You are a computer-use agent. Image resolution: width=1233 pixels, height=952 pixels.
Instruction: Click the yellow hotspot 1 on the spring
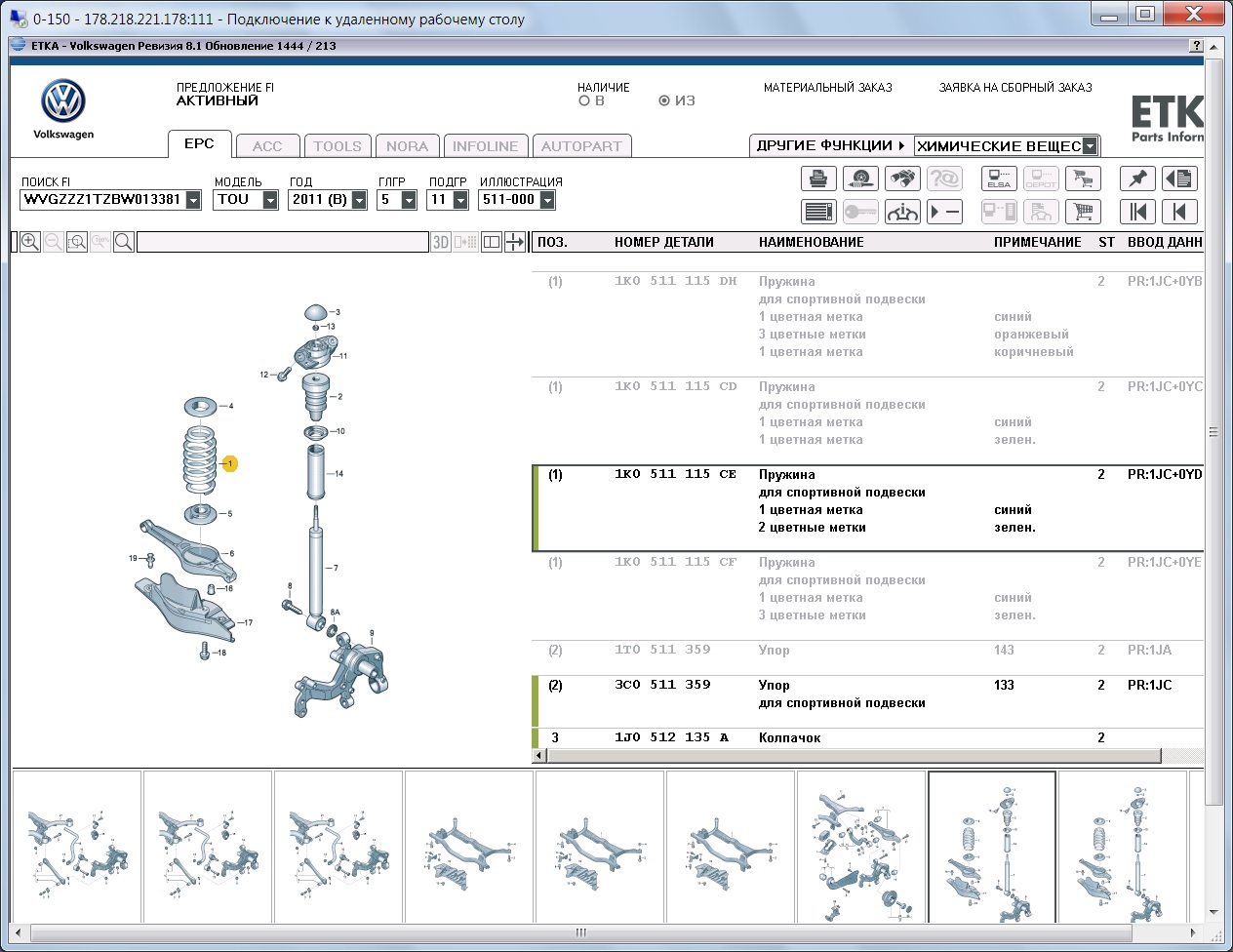click(x=230, y=463)
